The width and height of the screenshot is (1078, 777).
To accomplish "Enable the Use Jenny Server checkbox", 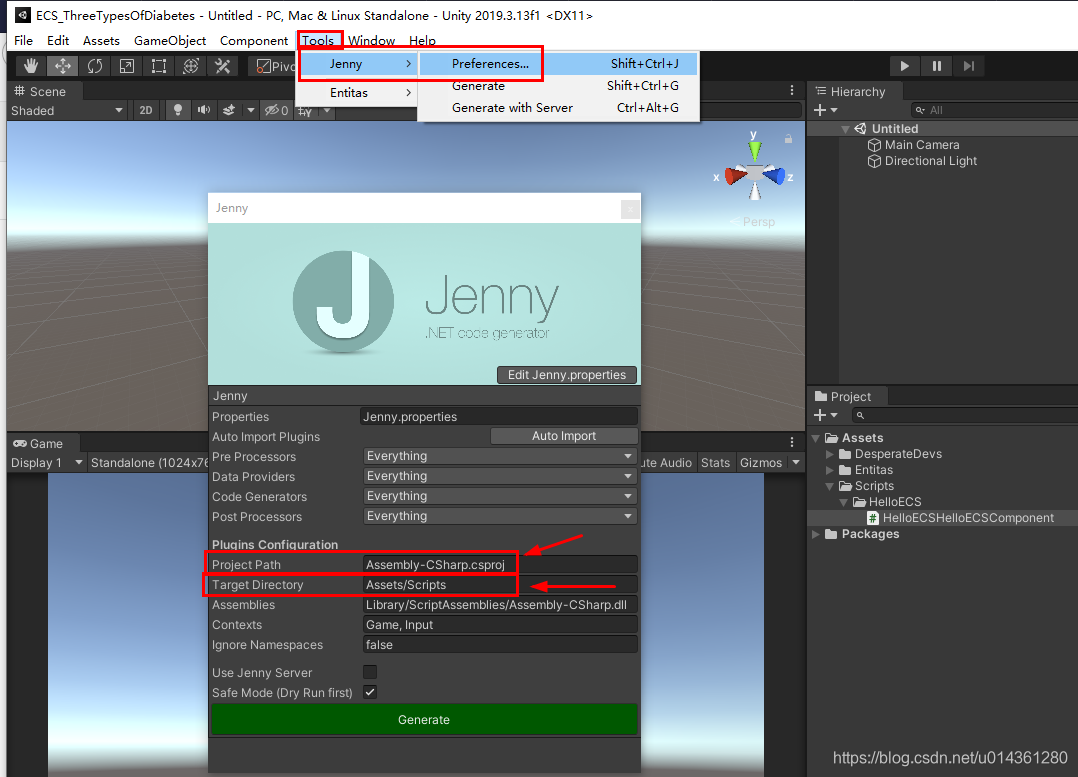I will 369,672.
